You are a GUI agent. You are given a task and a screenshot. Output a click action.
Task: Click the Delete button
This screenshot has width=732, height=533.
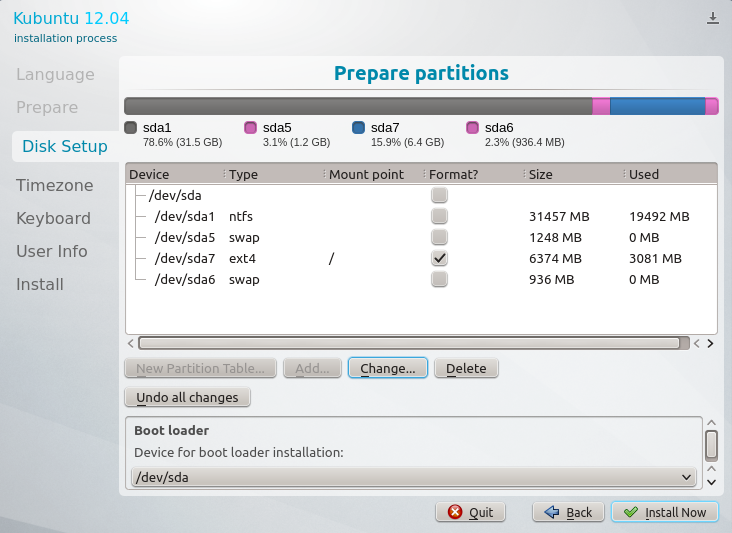(x=466, y=368)
